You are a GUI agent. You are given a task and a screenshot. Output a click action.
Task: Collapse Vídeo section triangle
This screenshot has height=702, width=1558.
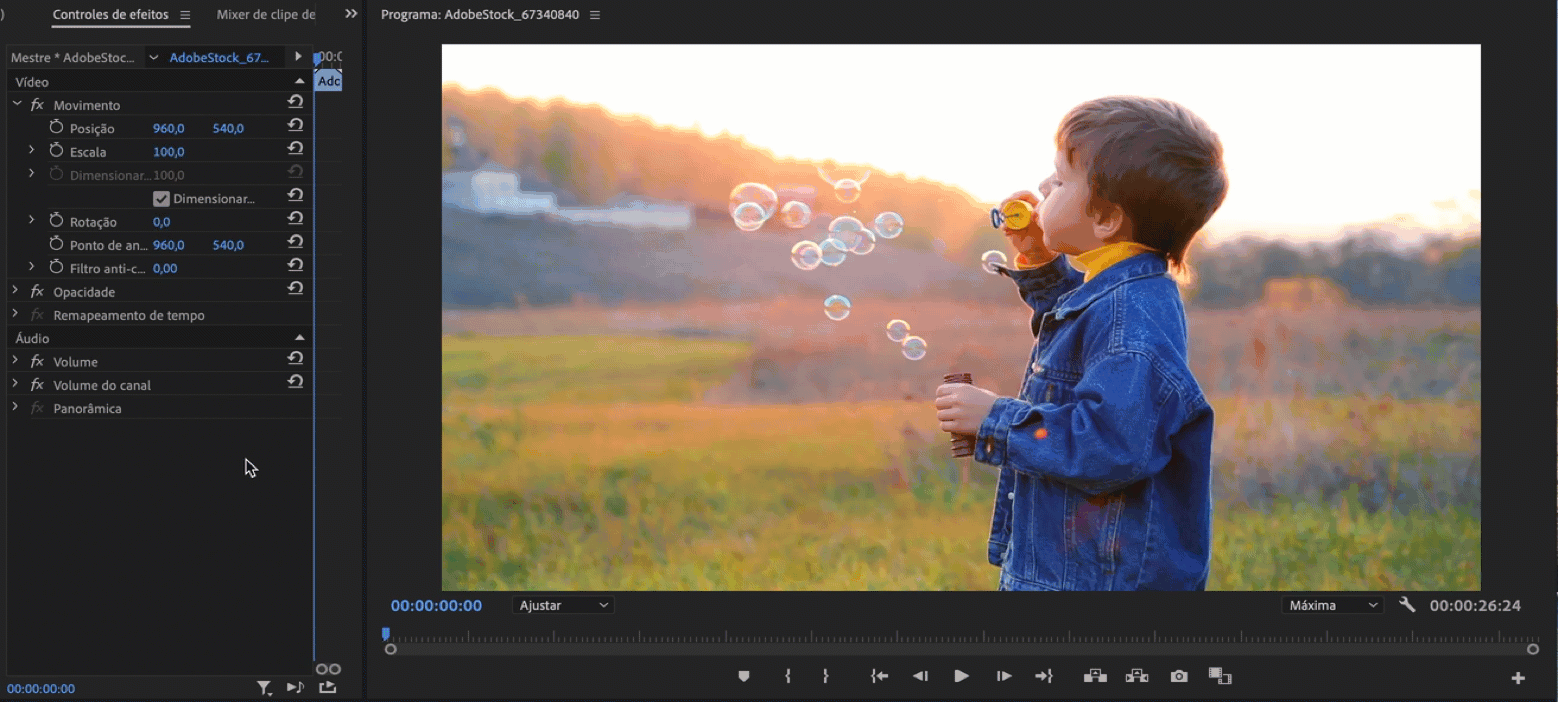[x=299, y=81]
